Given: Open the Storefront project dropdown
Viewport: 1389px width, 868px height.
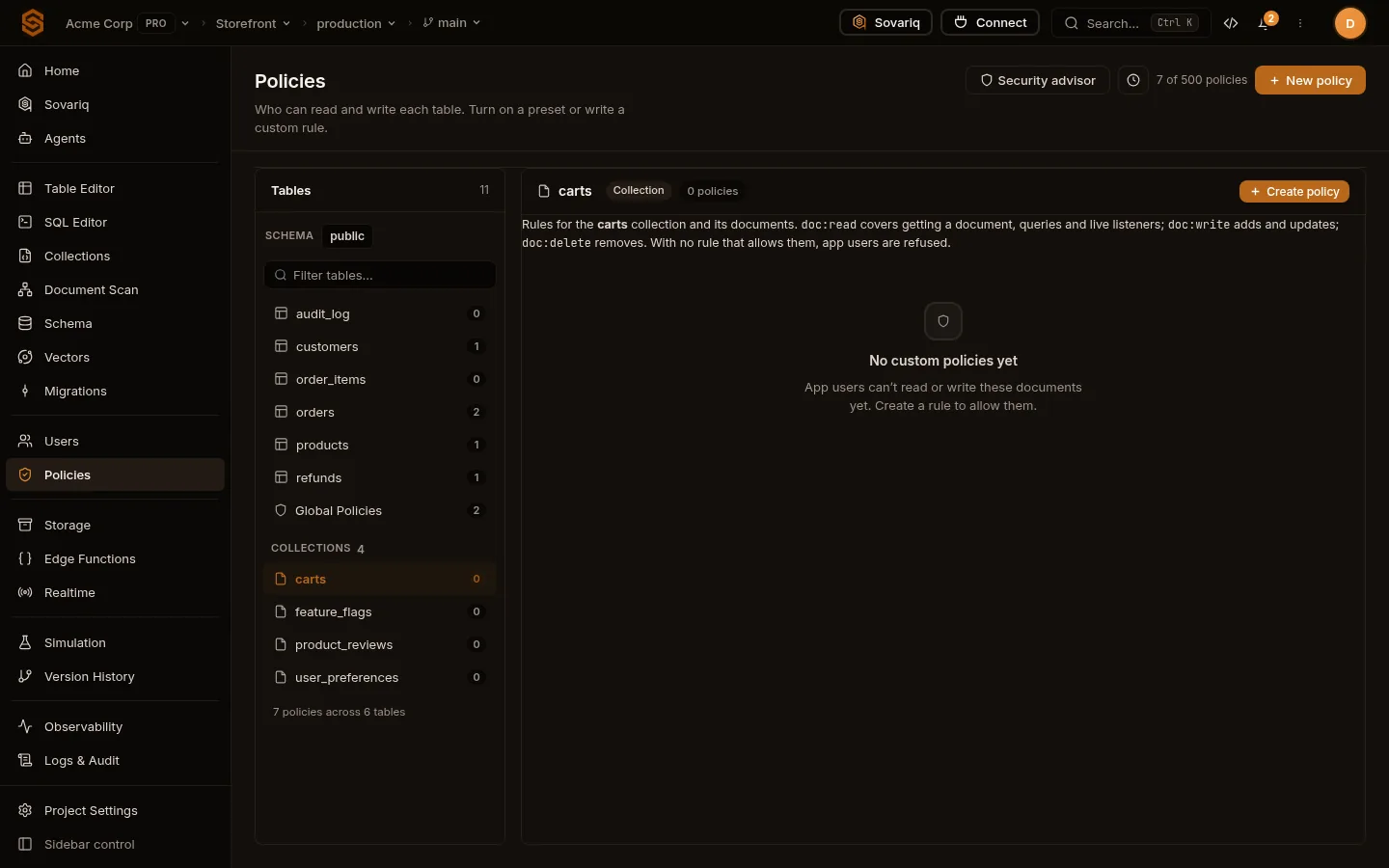Looking at the screenshot, I should [253, 23].
